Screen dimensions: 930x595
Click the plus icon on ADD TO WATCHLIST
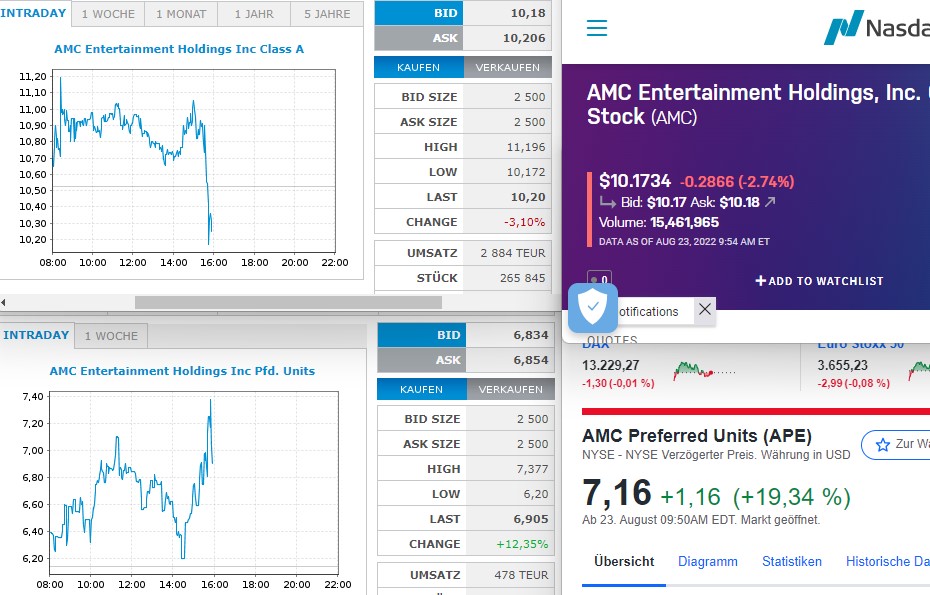(x=761, y=281)
